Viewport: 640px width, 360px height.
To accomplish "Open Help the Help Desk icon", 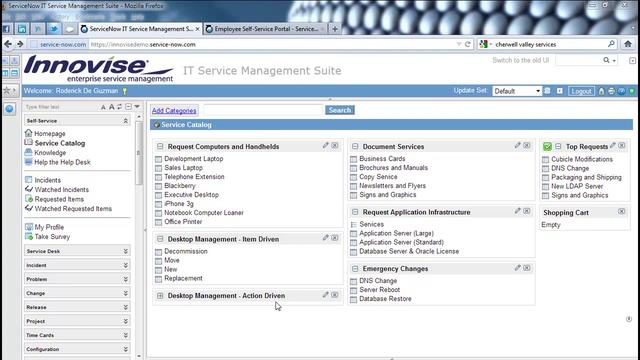I will click(28, 162).
